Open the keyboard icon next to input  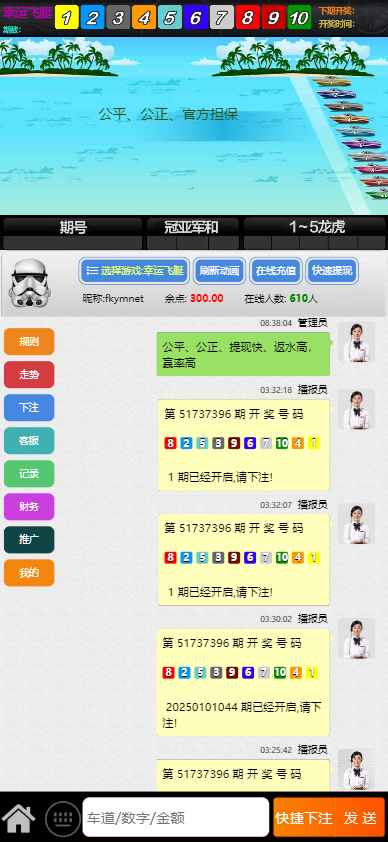[x=63, y=818]
